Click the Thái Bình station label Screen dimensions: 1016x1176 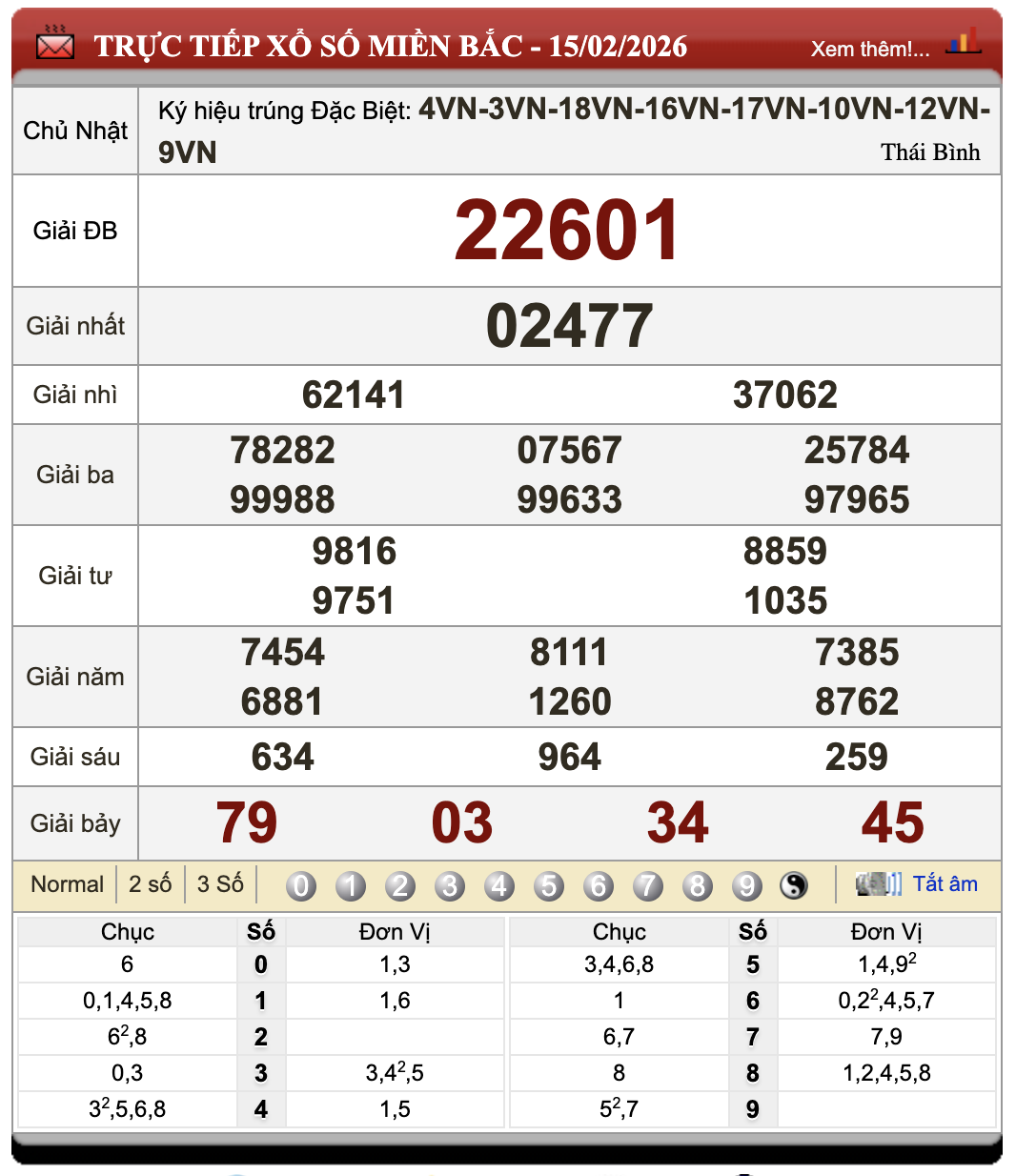(x=931, y=152)
